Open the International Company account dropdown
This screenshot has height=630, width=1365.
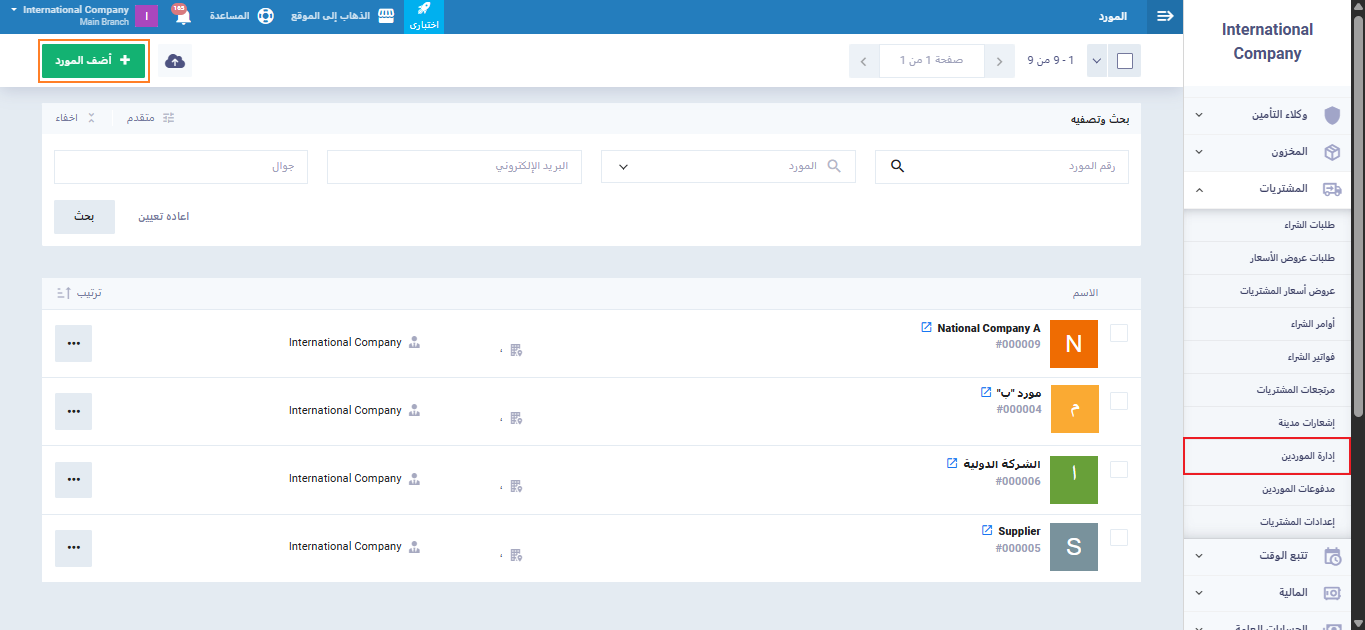click(x=75, y=16)
